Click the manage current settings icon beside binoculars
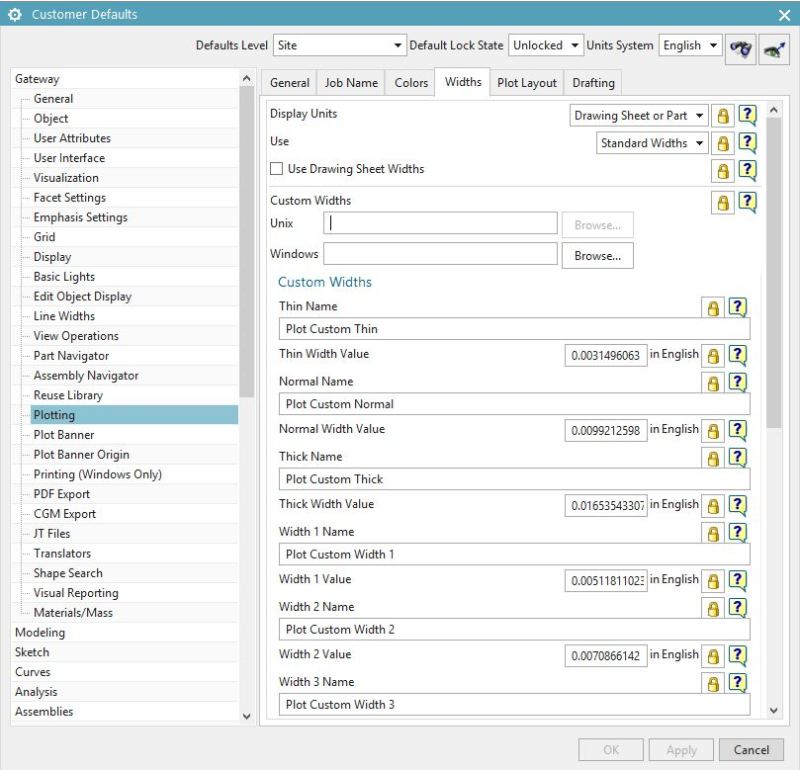800x770 pixels. click(x=774, y=49)
